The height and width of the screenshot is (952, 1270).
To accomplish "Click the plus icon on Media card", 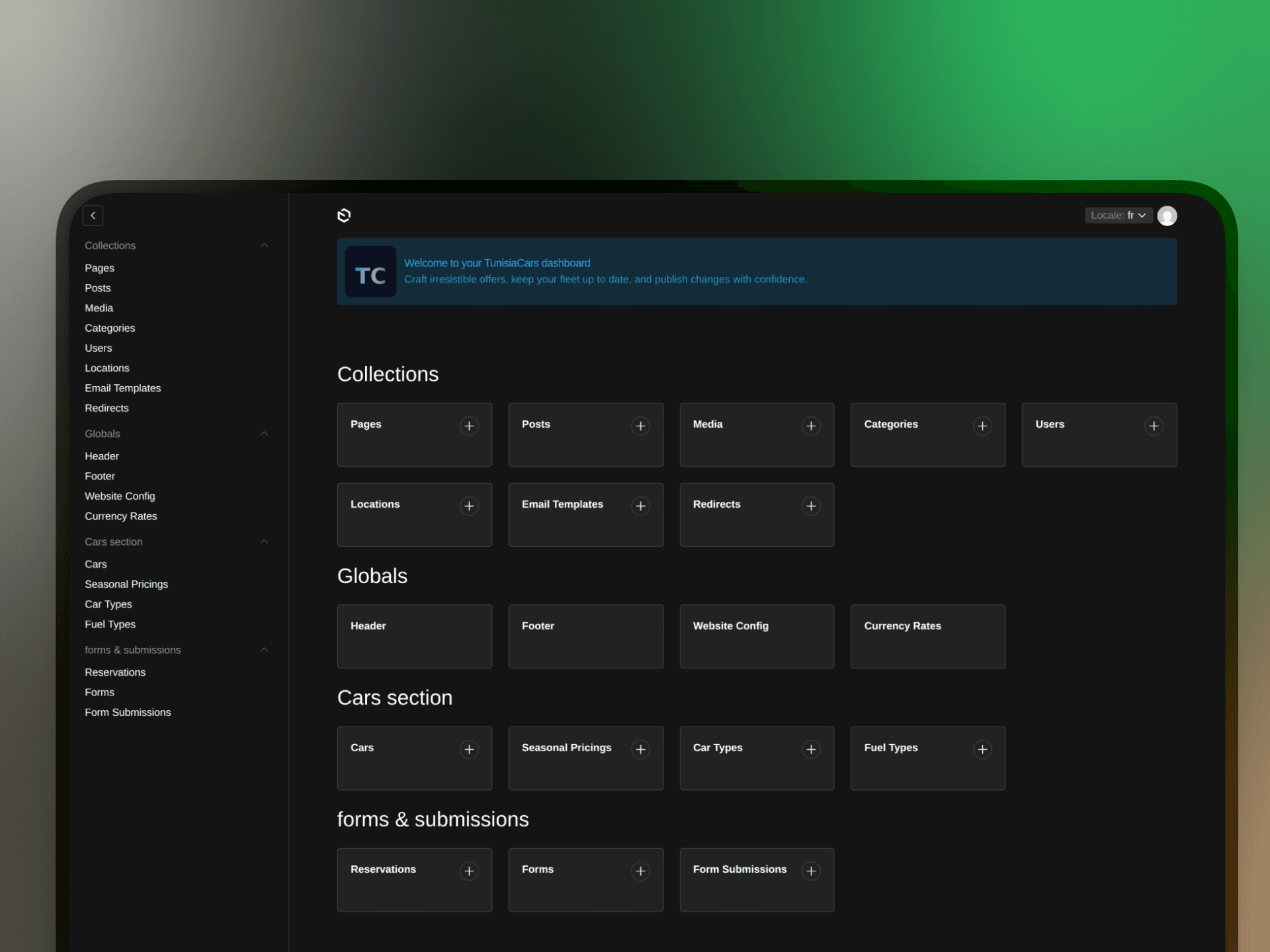I will click(811, 426).
